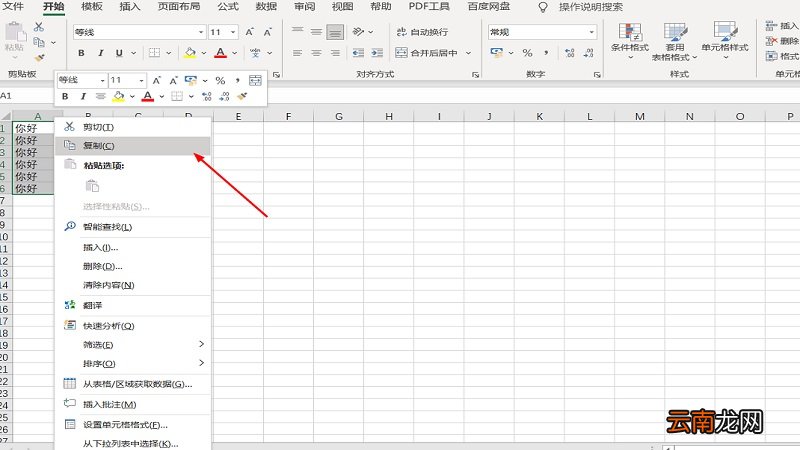This screenshot has width=800, height=450.
Task: Open the 数据 ribbon tab
Action: click(266, 7)
